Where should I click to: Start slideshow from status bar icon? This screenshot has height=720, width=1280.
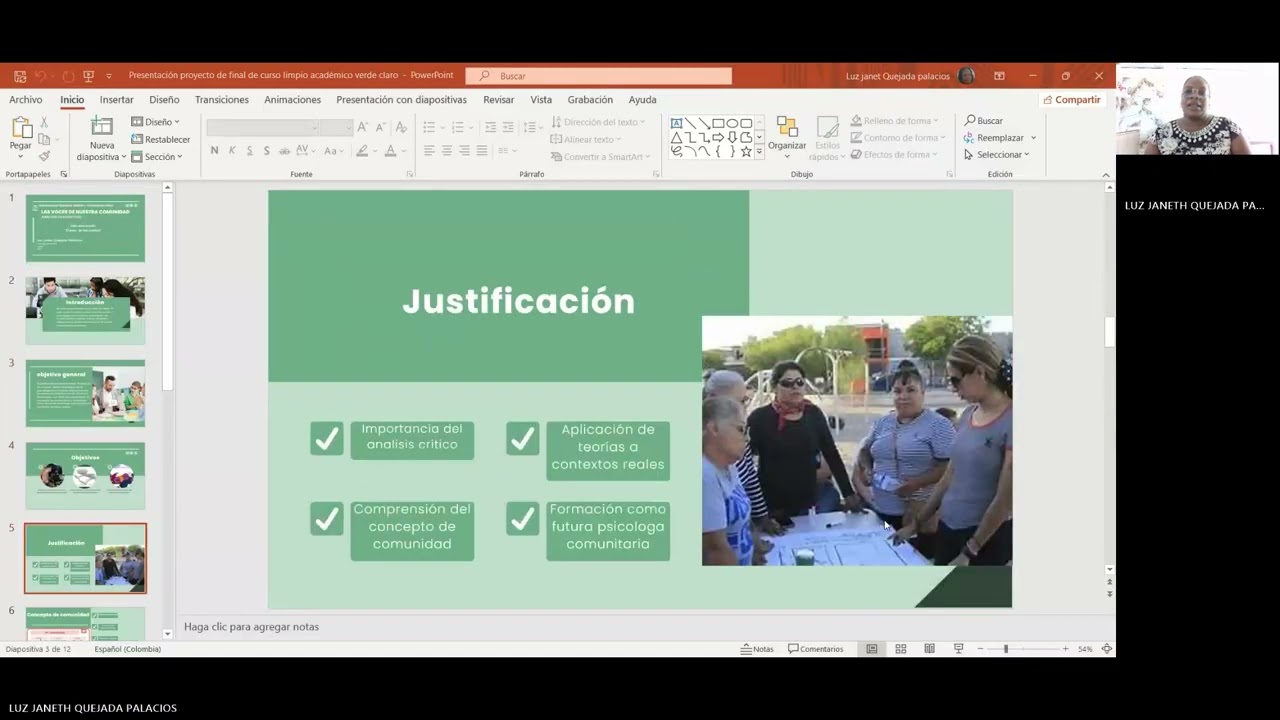(x=958, y=649)
